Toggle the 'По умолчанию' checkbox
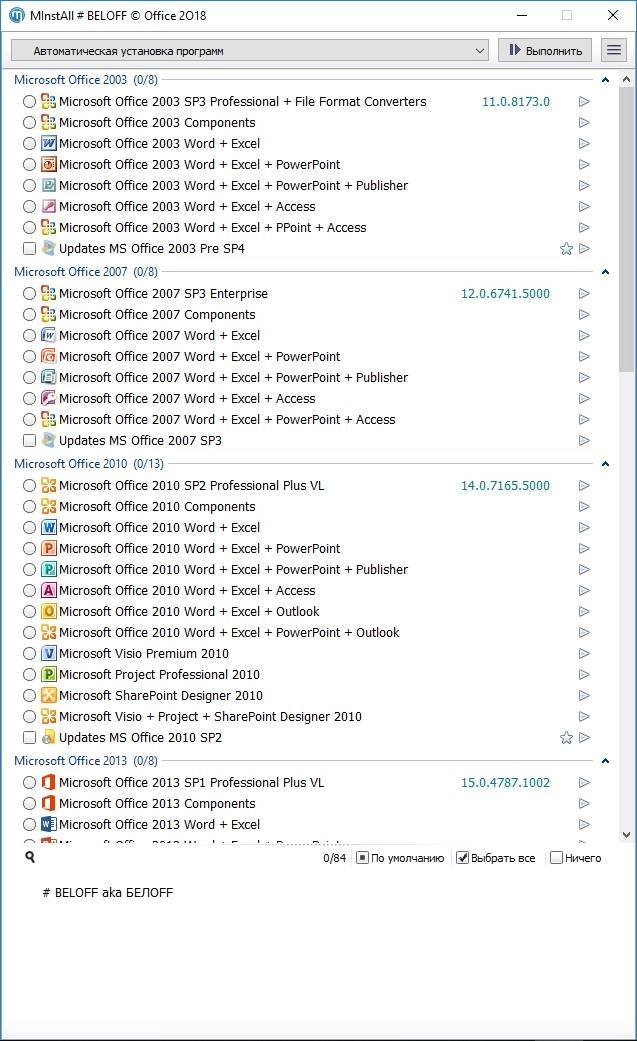Viewport: 637px width, 1041px height. point(363,858)
